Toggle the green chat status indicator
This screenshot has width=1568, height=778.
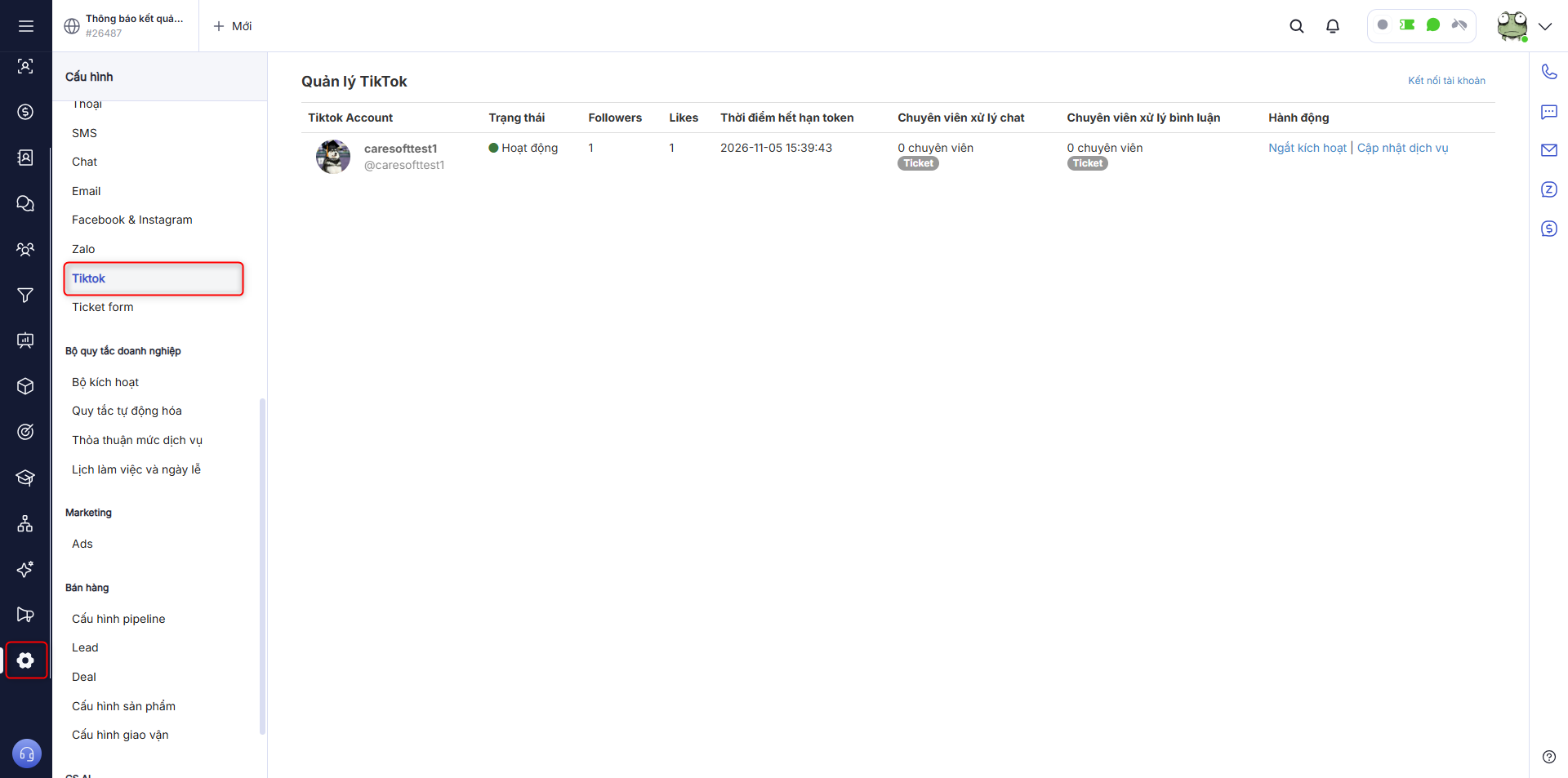pyautogui.click(x=1432, y=25)
